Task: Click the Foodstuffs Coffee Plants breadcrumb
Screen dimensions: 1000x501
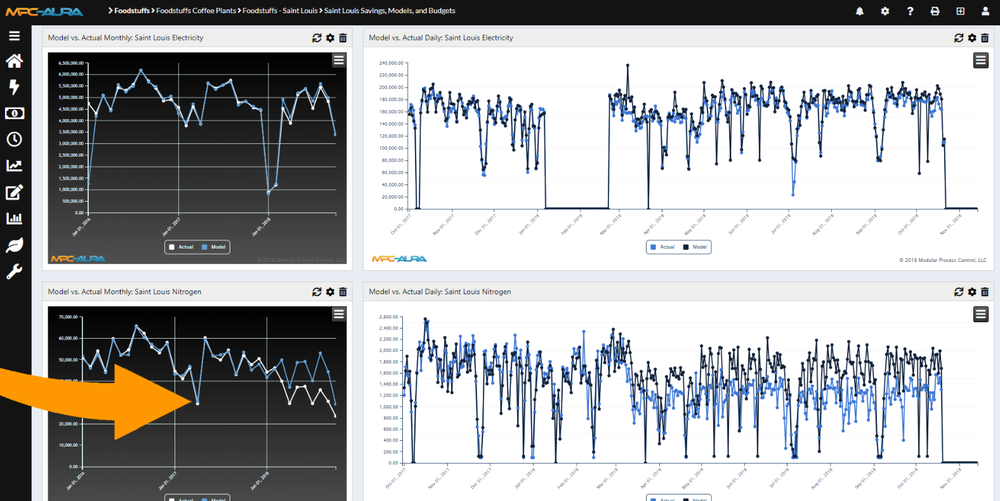Action: click(x=196, y=11)
